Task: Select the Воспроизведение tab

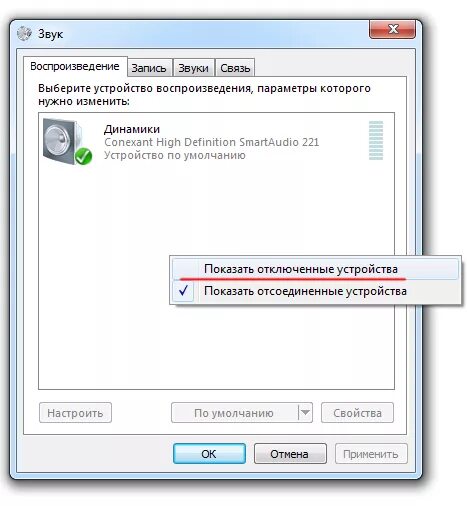Action: click(75, 66)
